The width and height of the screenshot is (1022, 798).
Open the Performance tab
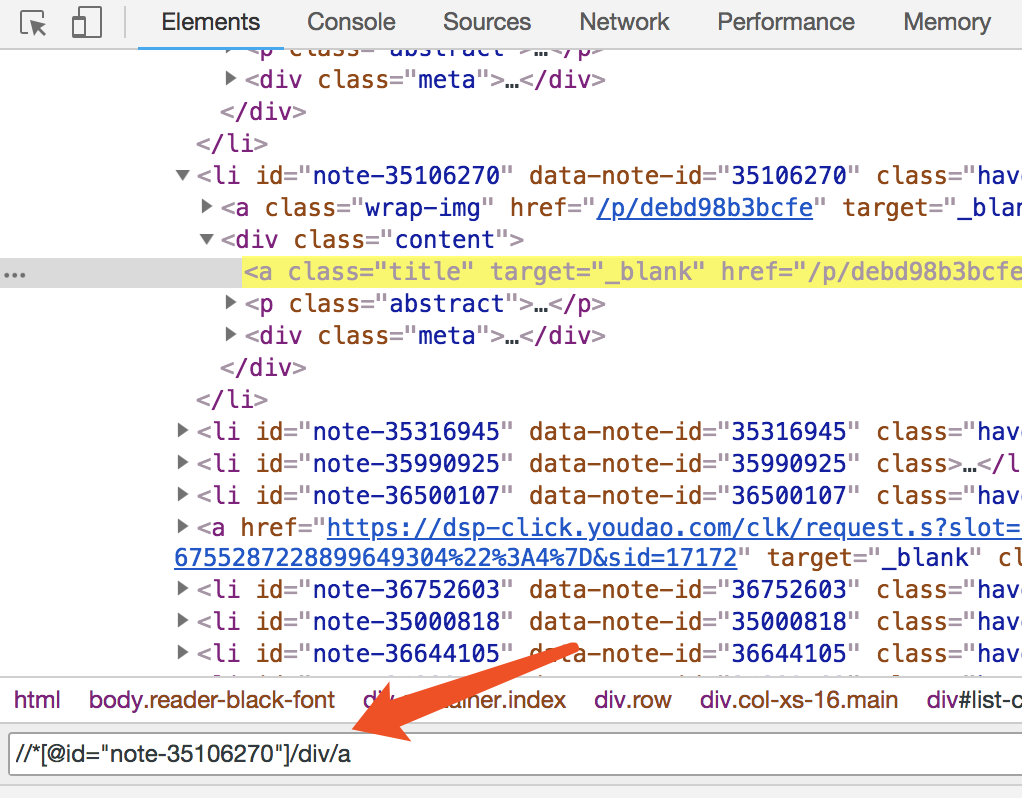[x=786, y=22]
